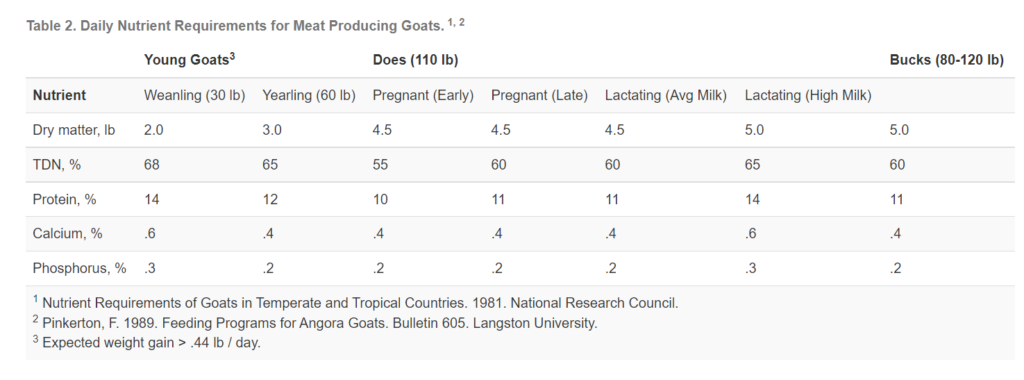Click the Pinkerton Langston University footnote
This screenshot has width=1024, height=380.
[x=315, y=323]
